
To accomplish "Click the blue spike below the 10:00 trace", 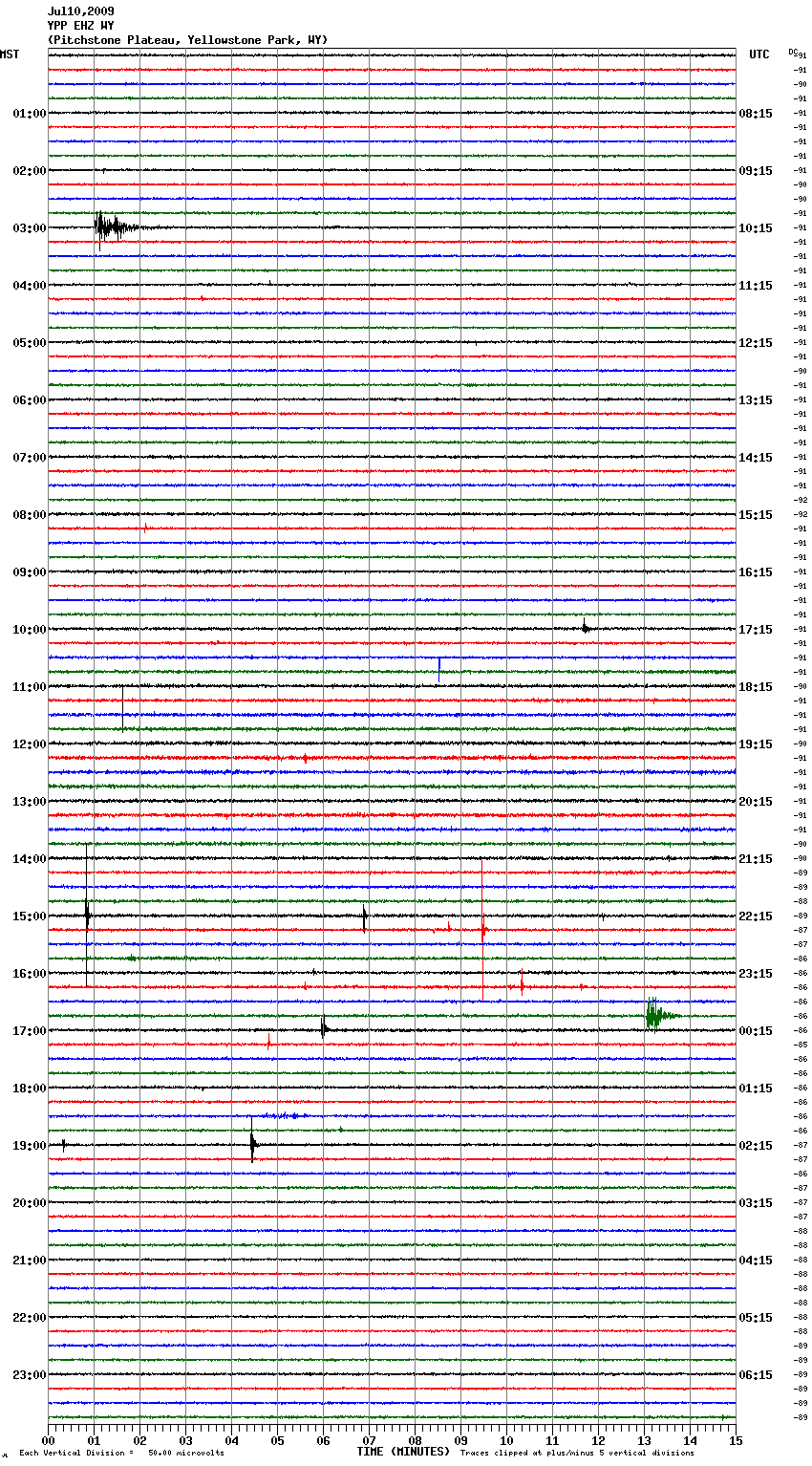I will tap(439, 668).
